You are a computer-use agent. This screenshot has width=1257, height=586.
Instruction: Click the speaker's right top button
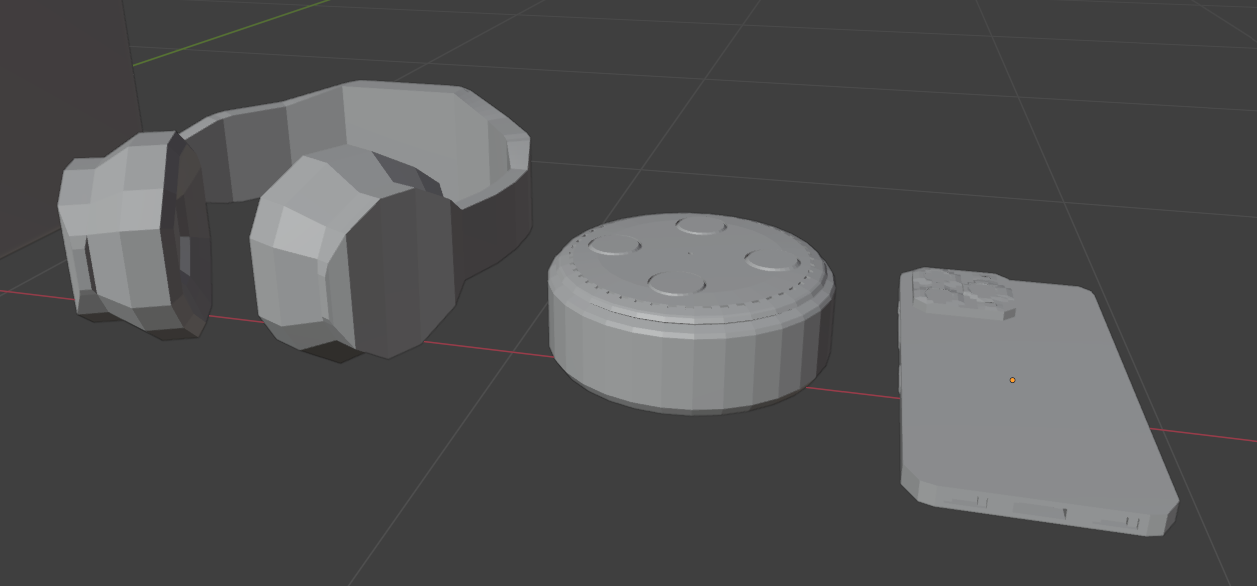coord(771,262)
